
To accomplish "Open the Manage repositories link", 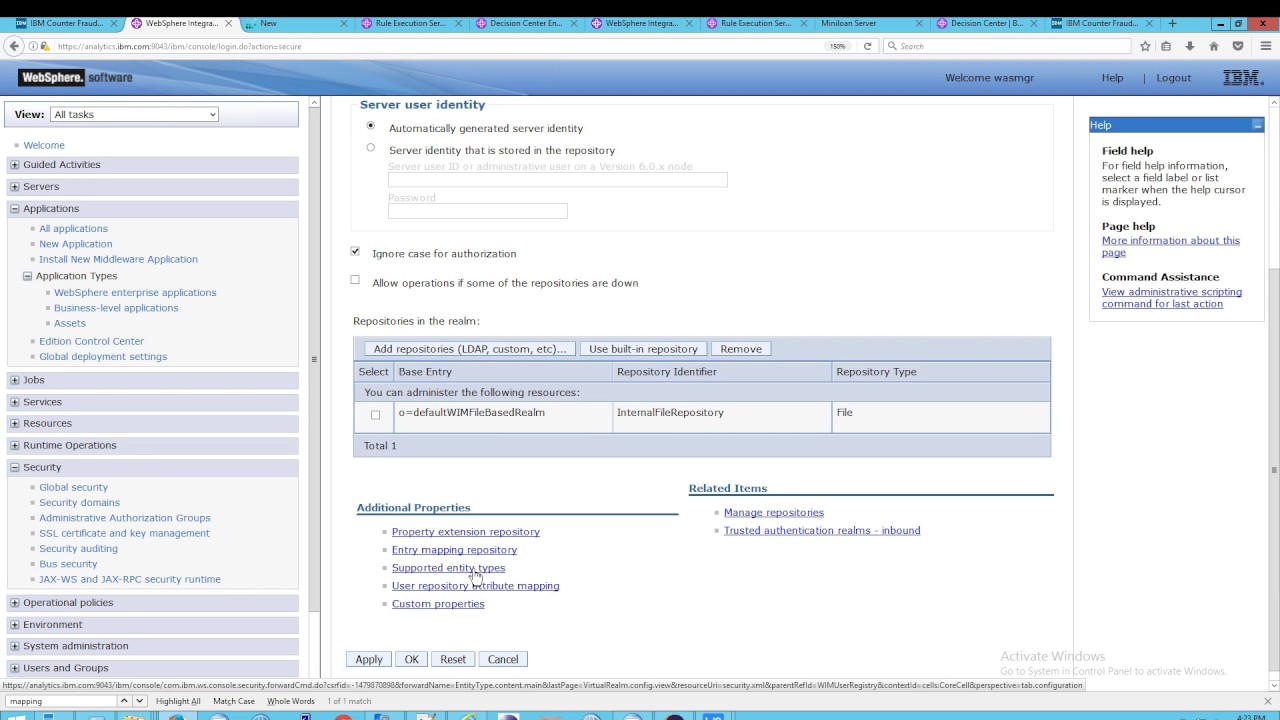I will click(774, 513).
